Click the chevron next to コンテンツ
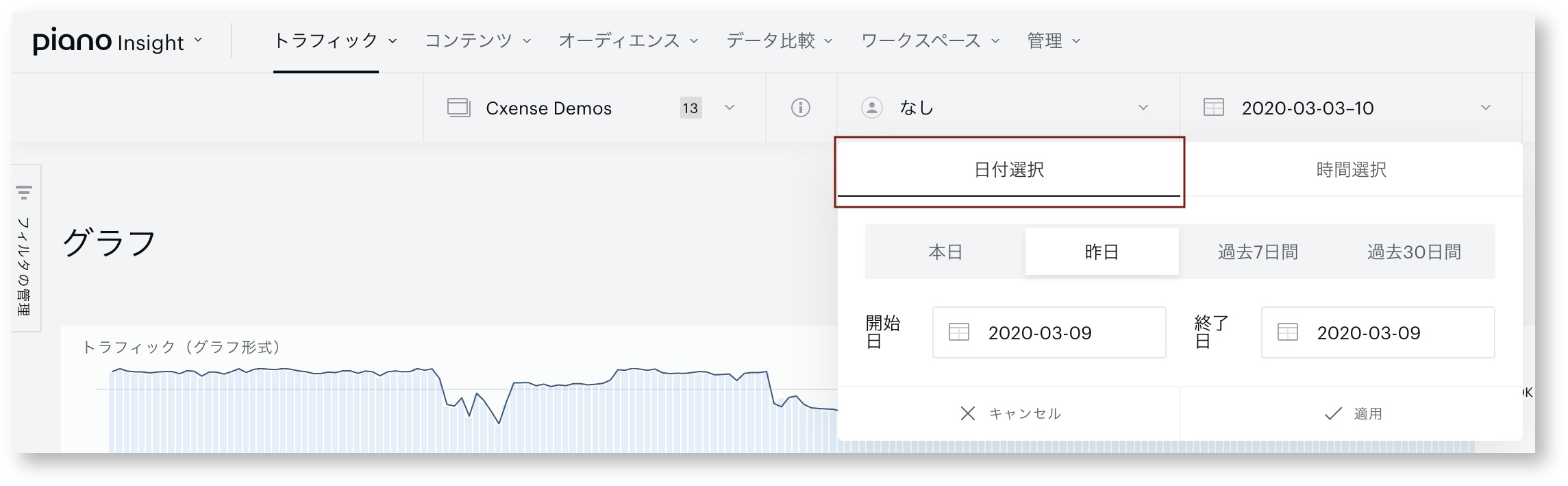 tap(526, 41)
